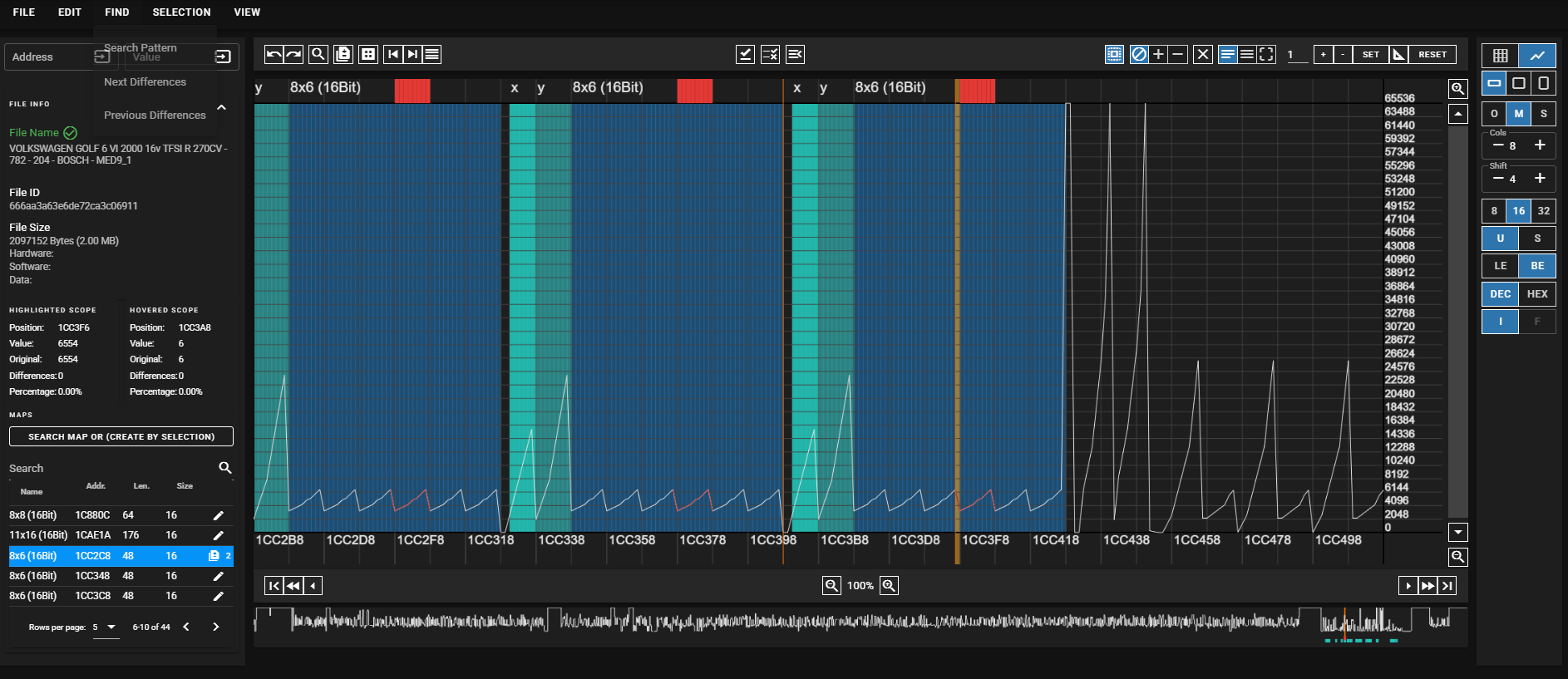1568x679 pixels.
Task: Switch byte order to LE
Action: point(1500,266)
